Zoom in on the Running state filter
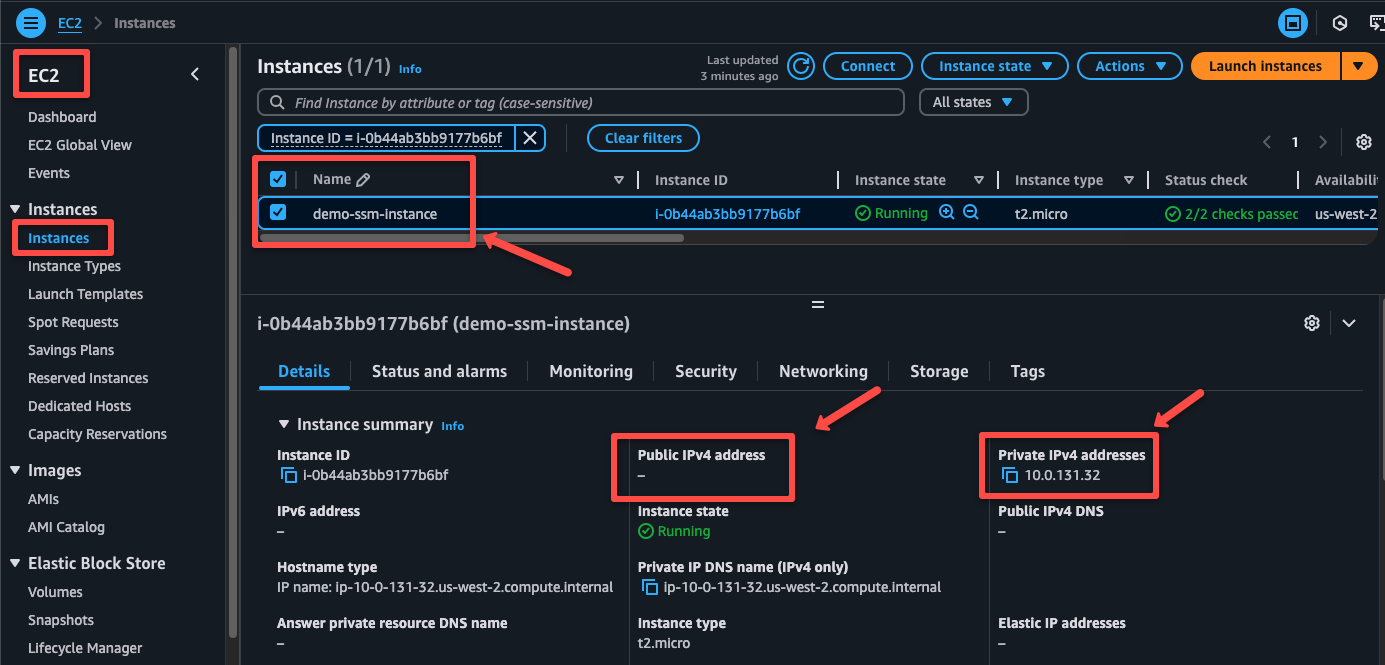1385x665 pixels. click(x=945, y=212)
